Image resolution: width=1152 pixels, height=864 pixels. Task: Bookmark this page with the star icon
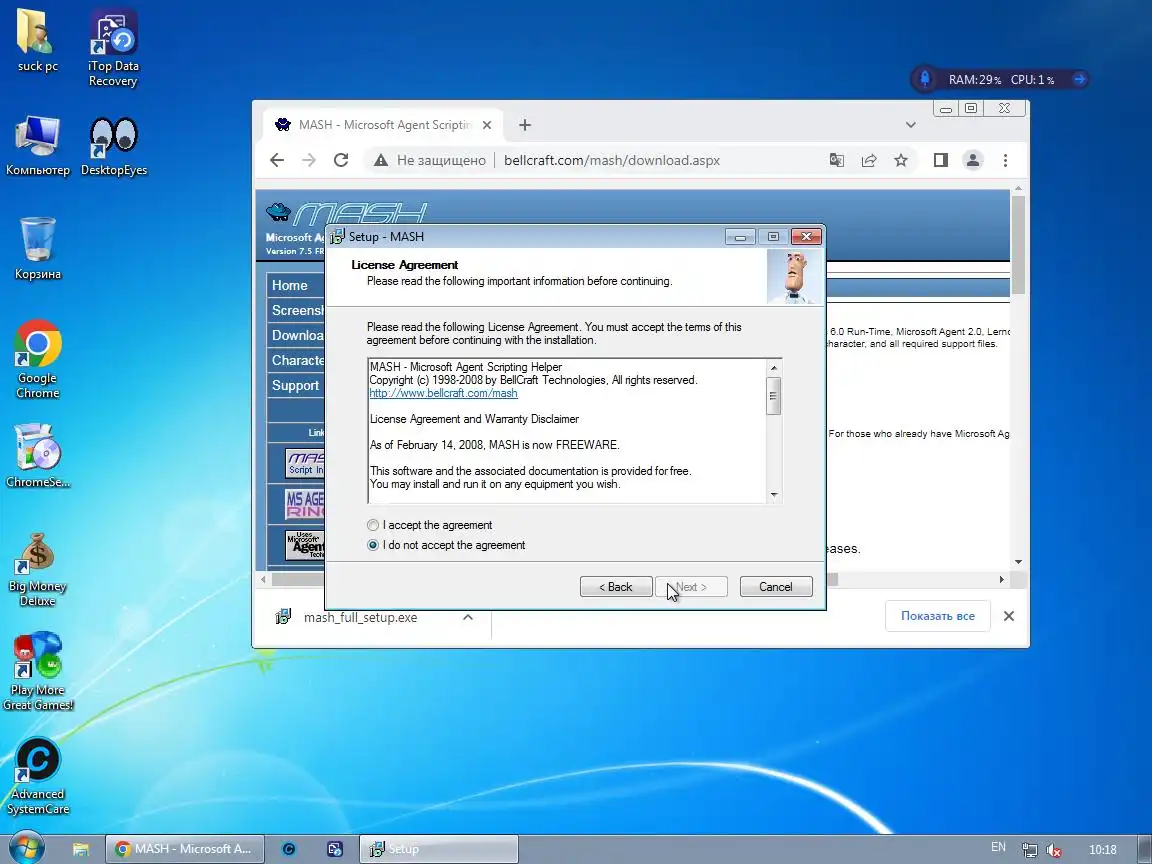pyautogui.click(x=901, y=160)
